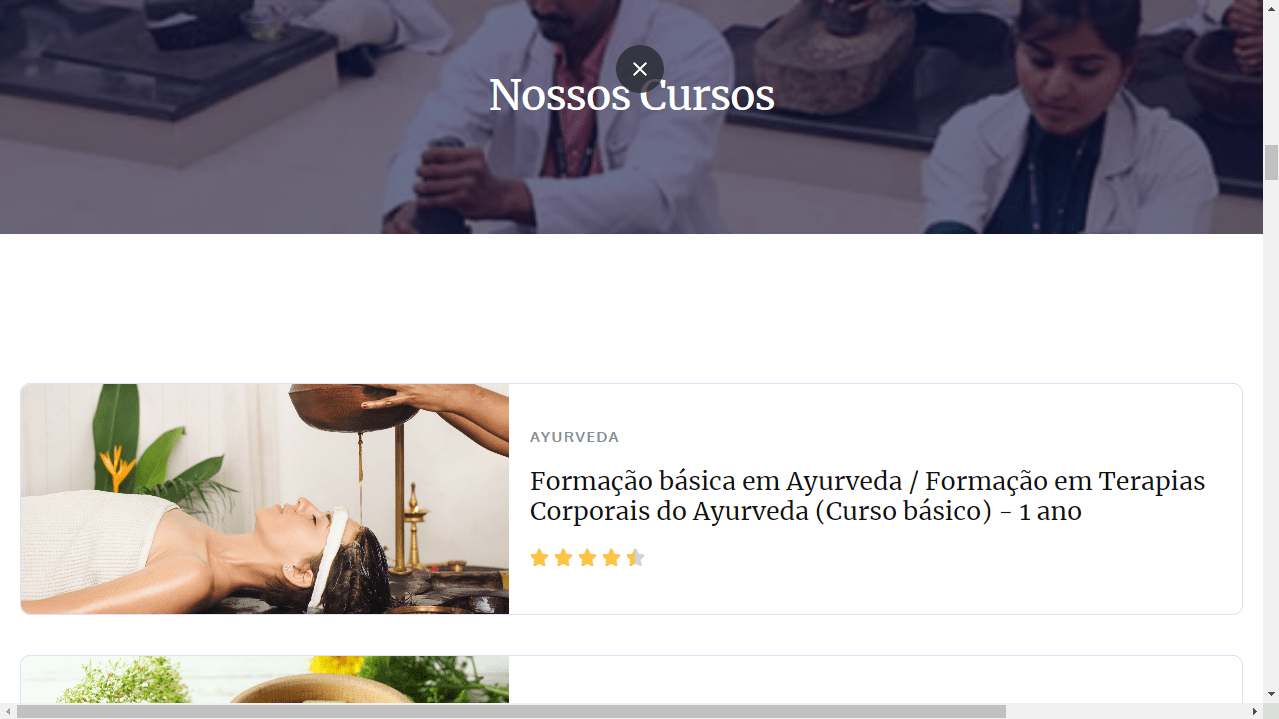Click the horizontal scrollbar thumb
Viewport: 1279px width, 719px height.
click(511, 711)
